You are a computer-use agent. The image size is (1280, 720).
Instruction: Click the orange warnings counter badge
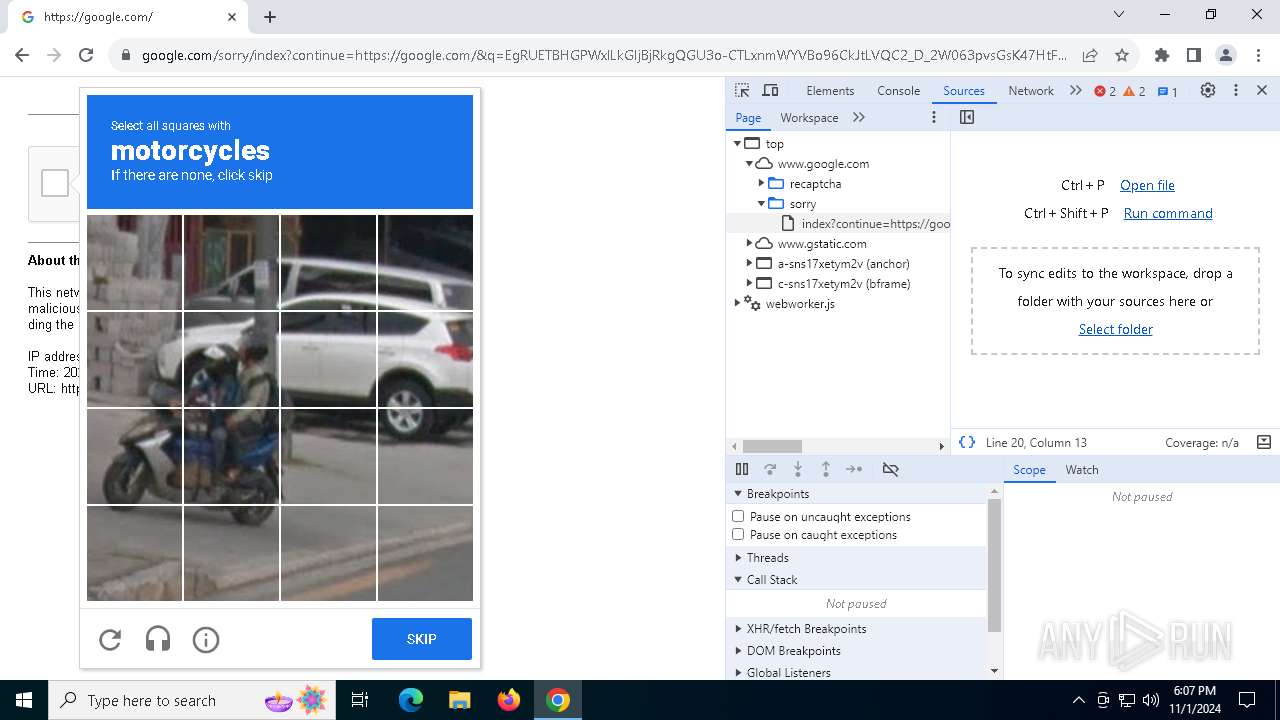tap(1135, 91)
